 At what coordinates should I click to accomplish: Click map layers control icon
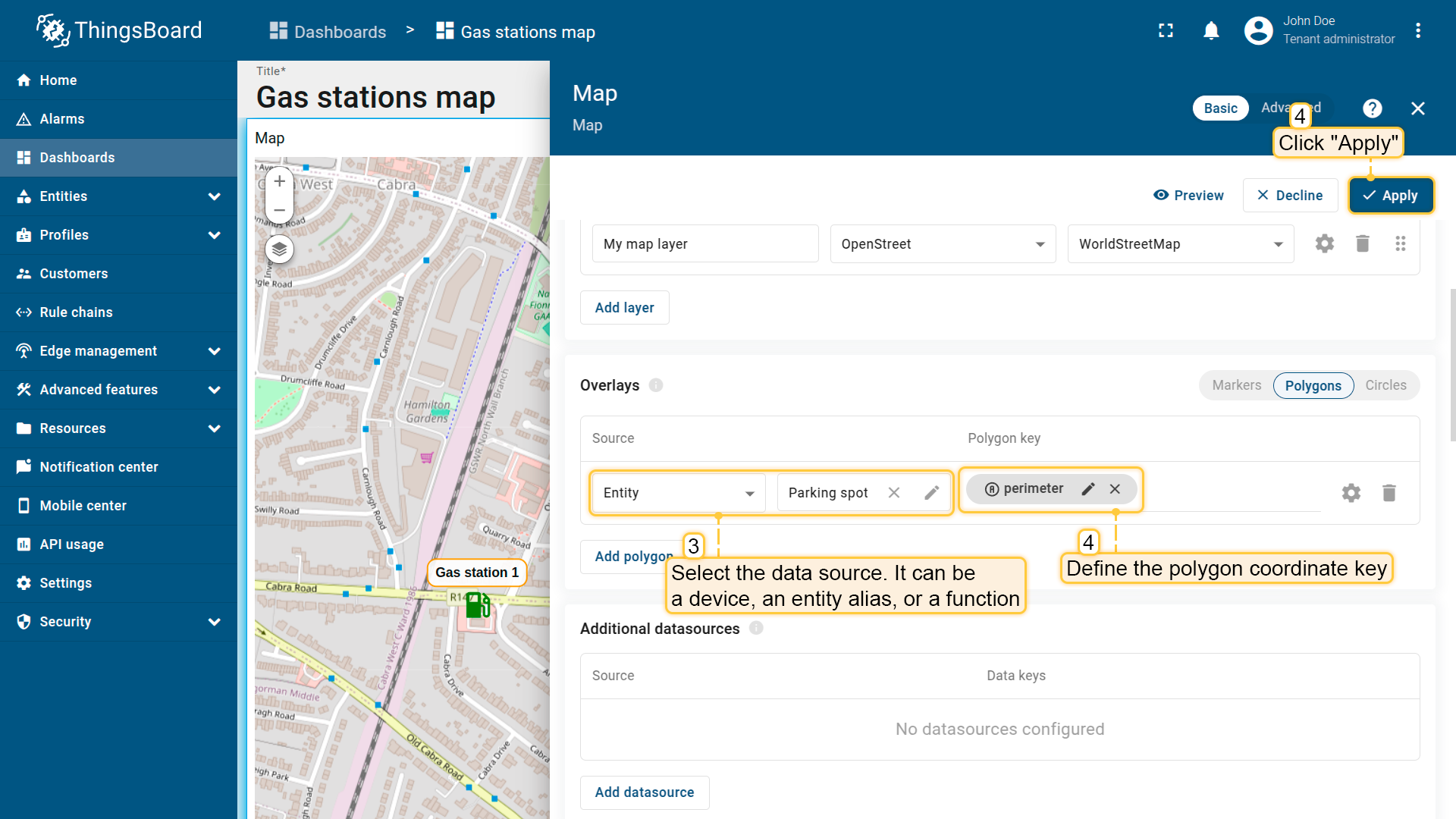pyautogui.click(x=279, y=249)
